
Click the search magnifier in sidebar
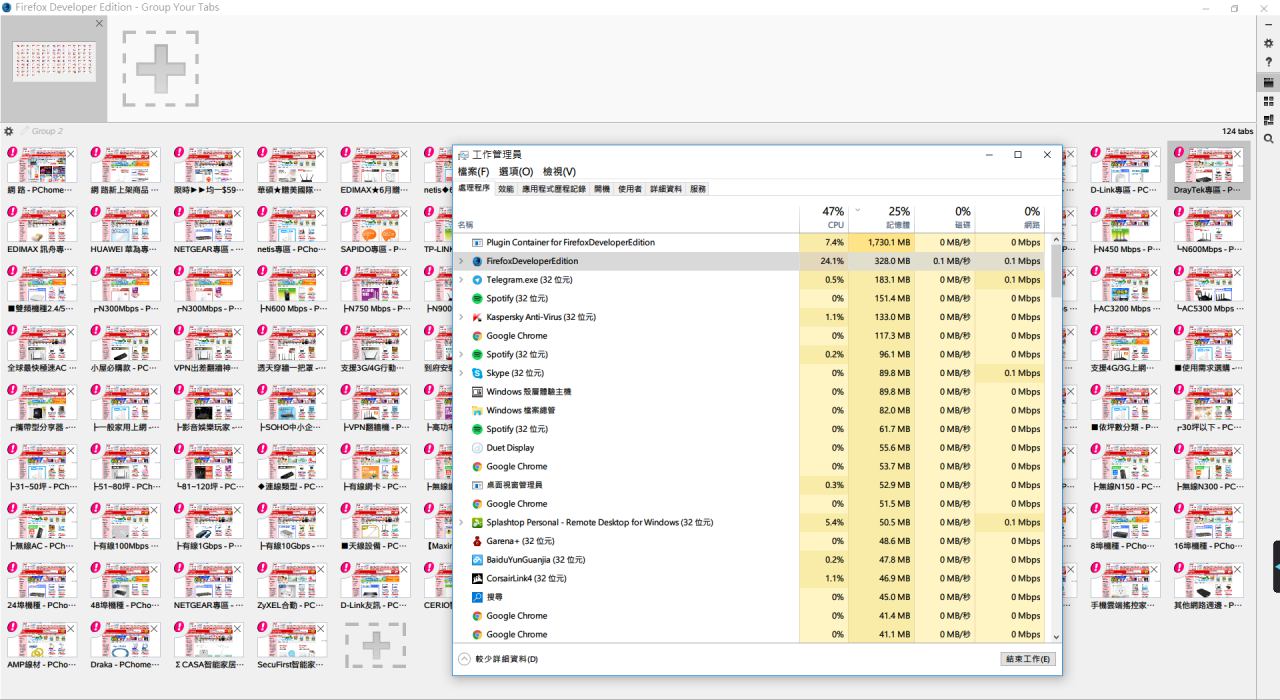coord(1269,139)
